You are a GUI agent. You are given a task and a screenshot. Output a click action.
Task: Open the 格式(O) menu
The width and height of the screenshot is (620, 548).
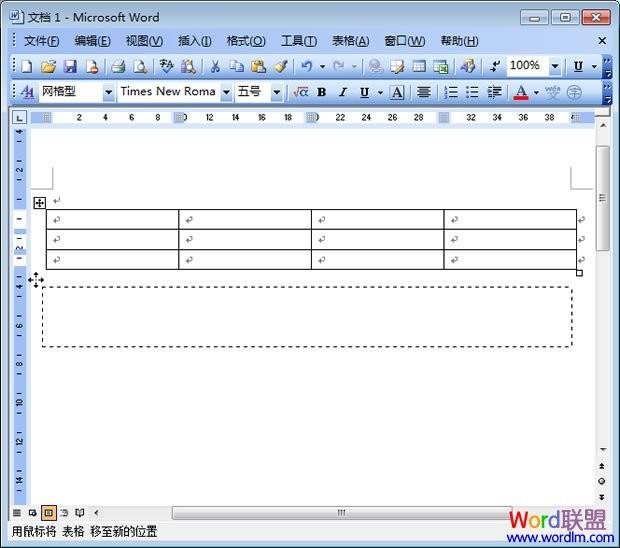point(246,41)
